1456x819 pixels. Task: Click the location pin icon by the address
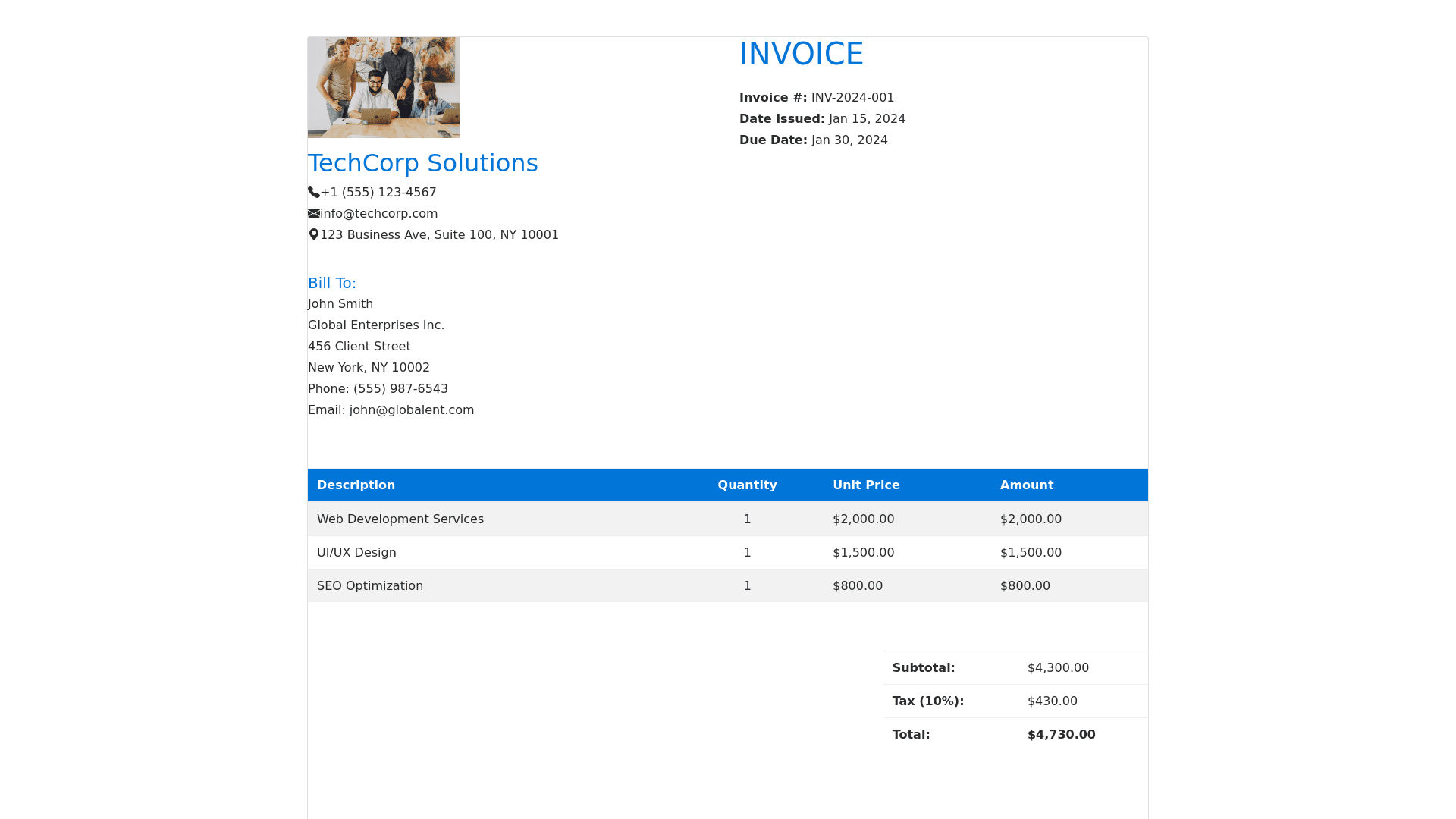coord(314,235)
